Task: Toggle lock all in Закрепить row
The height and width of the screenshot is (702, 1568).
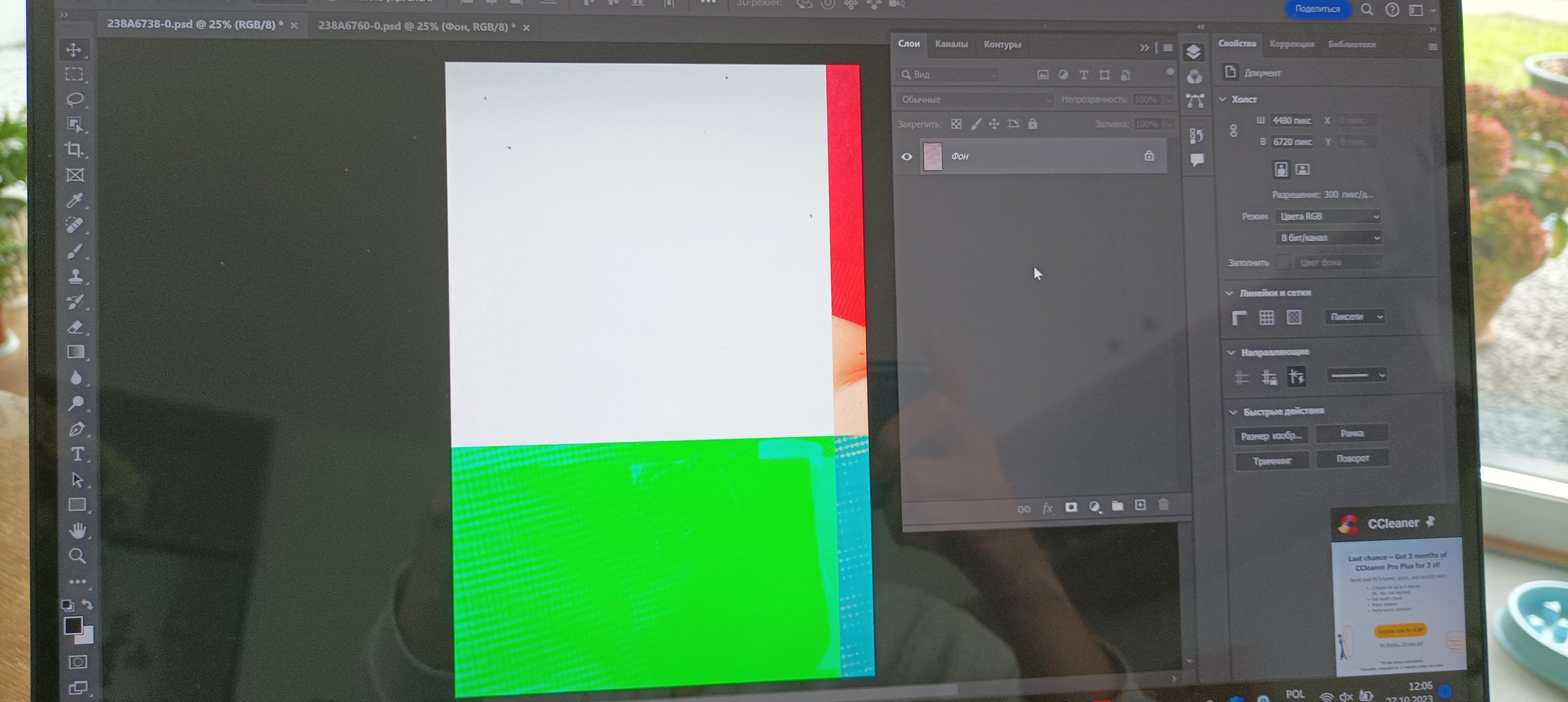Action: point(1033,124)
